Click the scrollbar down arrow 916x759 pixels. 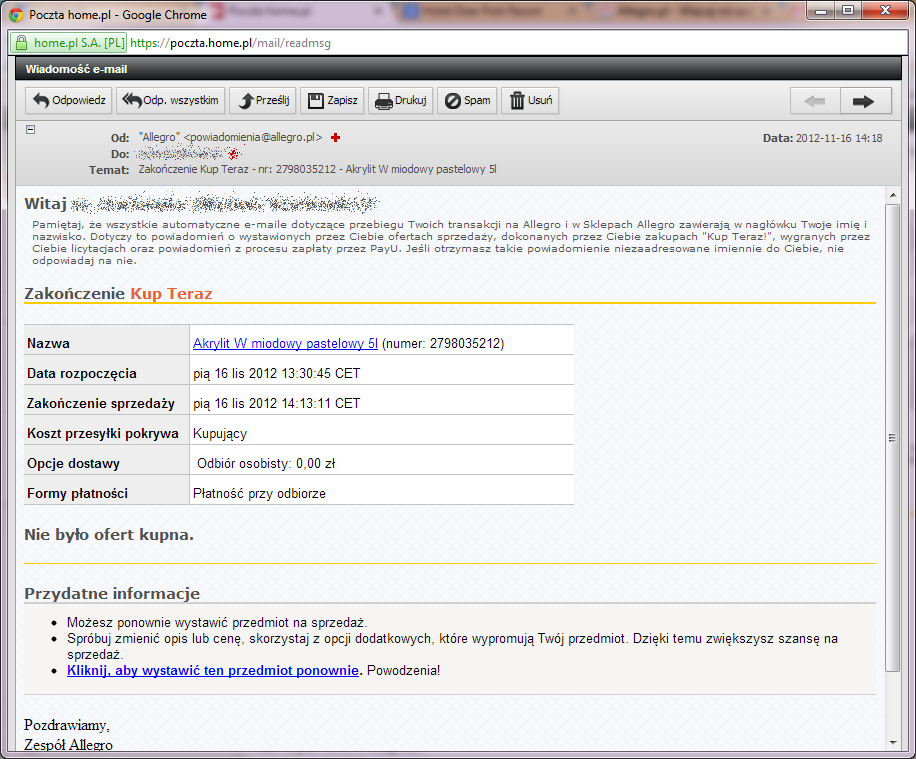(893, 743)
